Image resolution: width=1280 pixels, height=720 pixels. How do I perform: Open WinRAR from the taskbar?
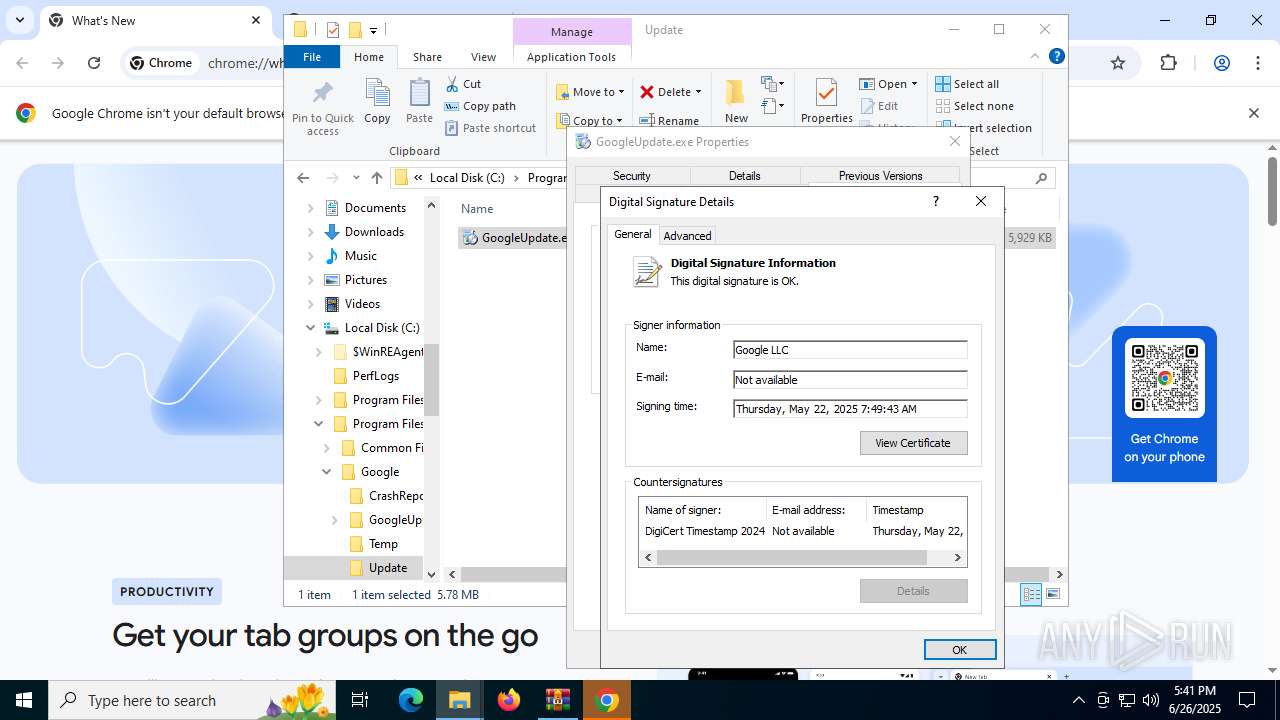tap(557, 700)
